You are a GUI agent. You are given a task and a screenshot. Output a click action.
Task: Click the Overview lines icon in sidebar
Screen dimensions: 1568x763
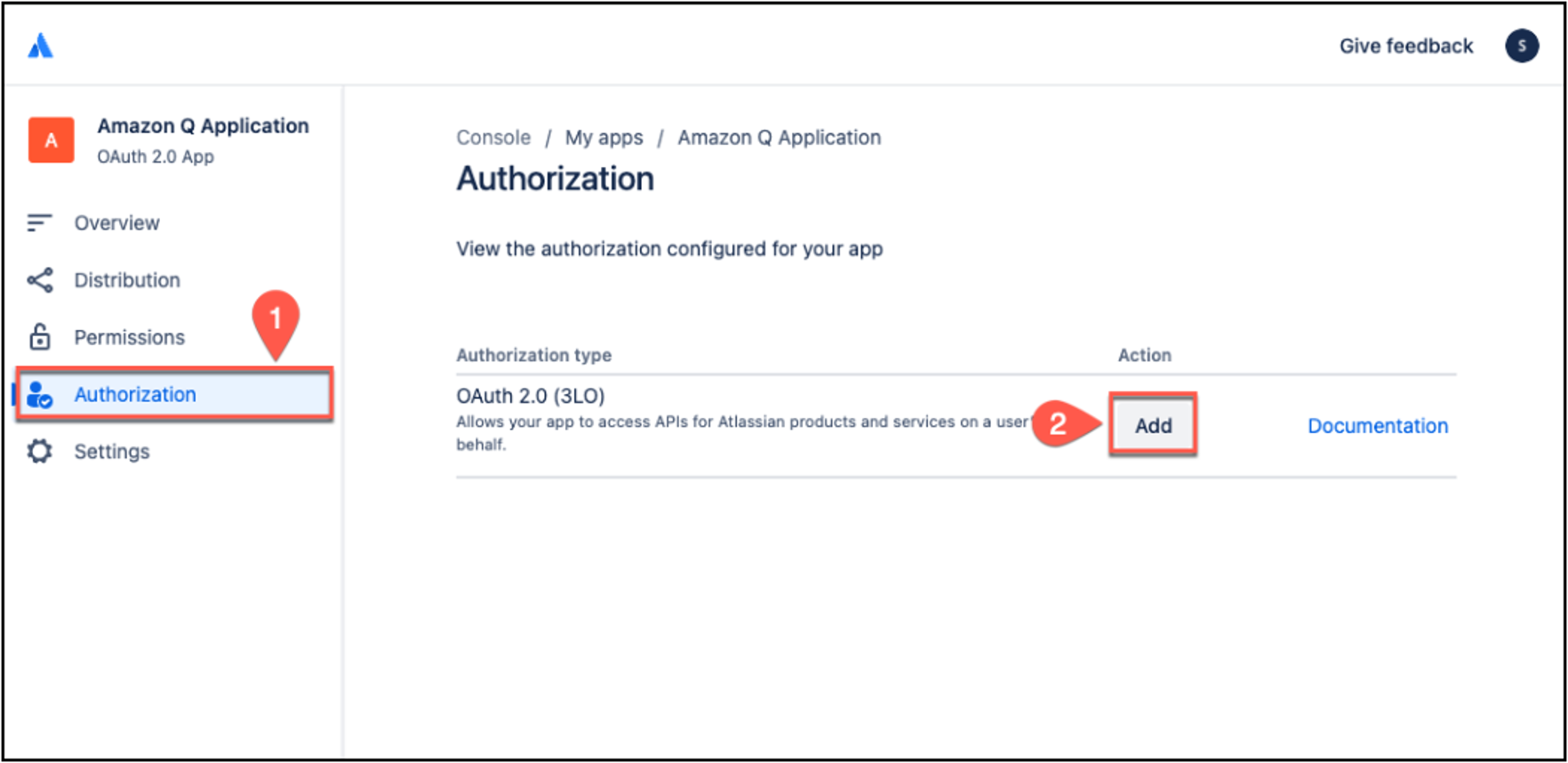click(x=39, y=222)
